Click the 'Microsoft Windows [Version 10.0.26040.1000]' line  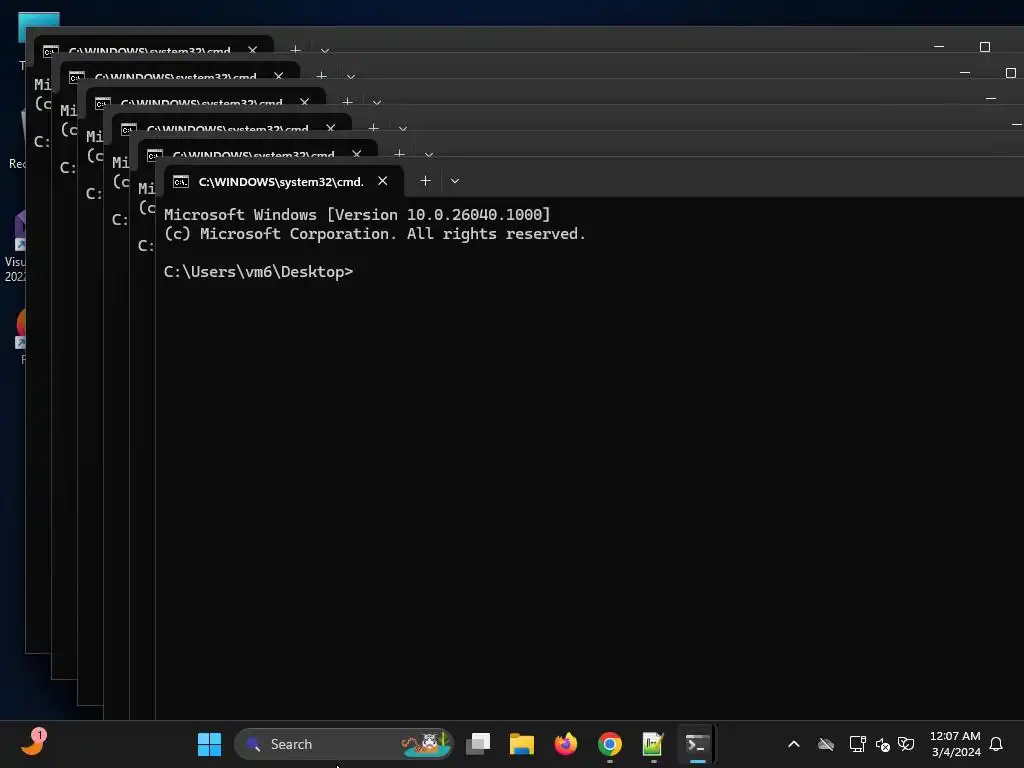(x=357, y=215)
